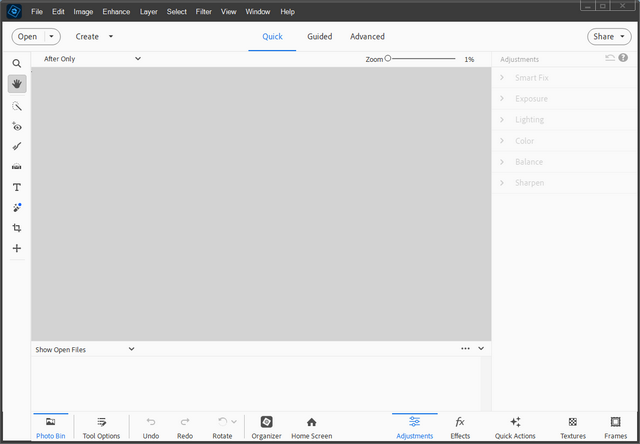Open the After Only view dropdown

(92, 59)
